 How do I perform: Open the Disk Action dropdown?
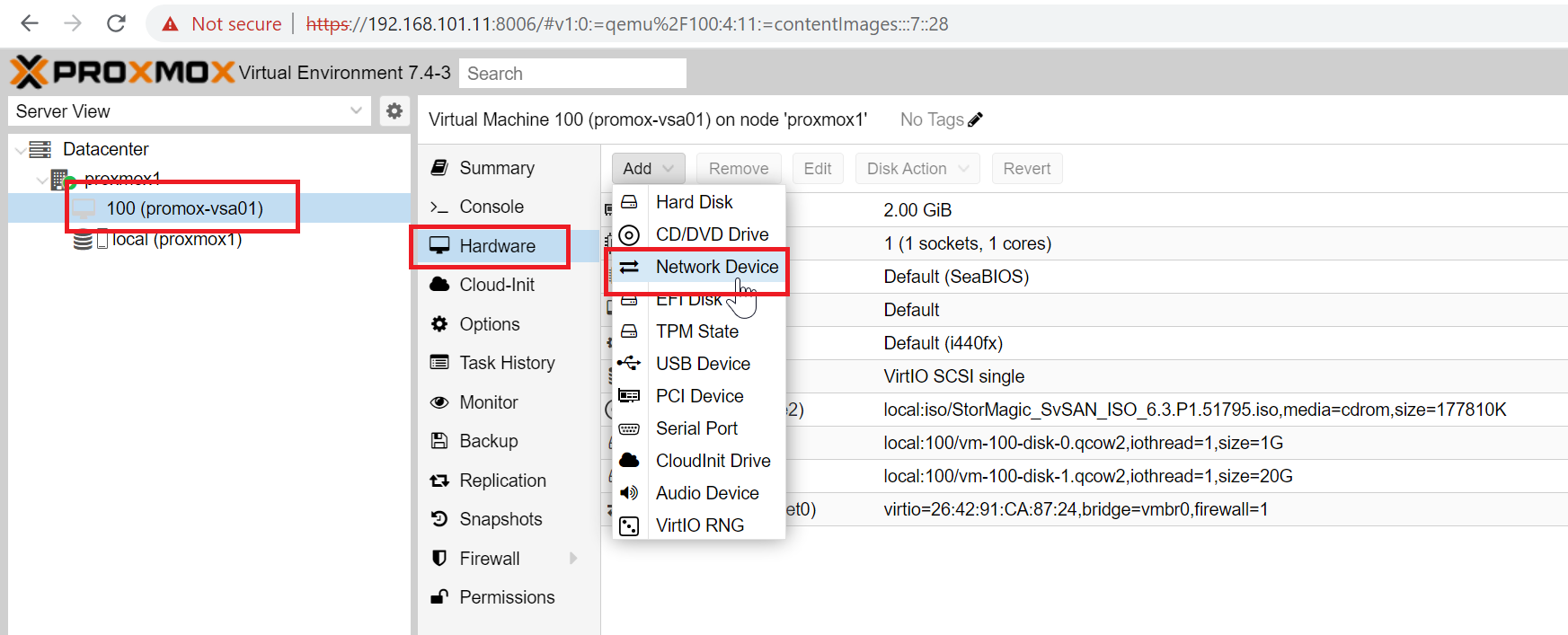click(x=917, y=169)
